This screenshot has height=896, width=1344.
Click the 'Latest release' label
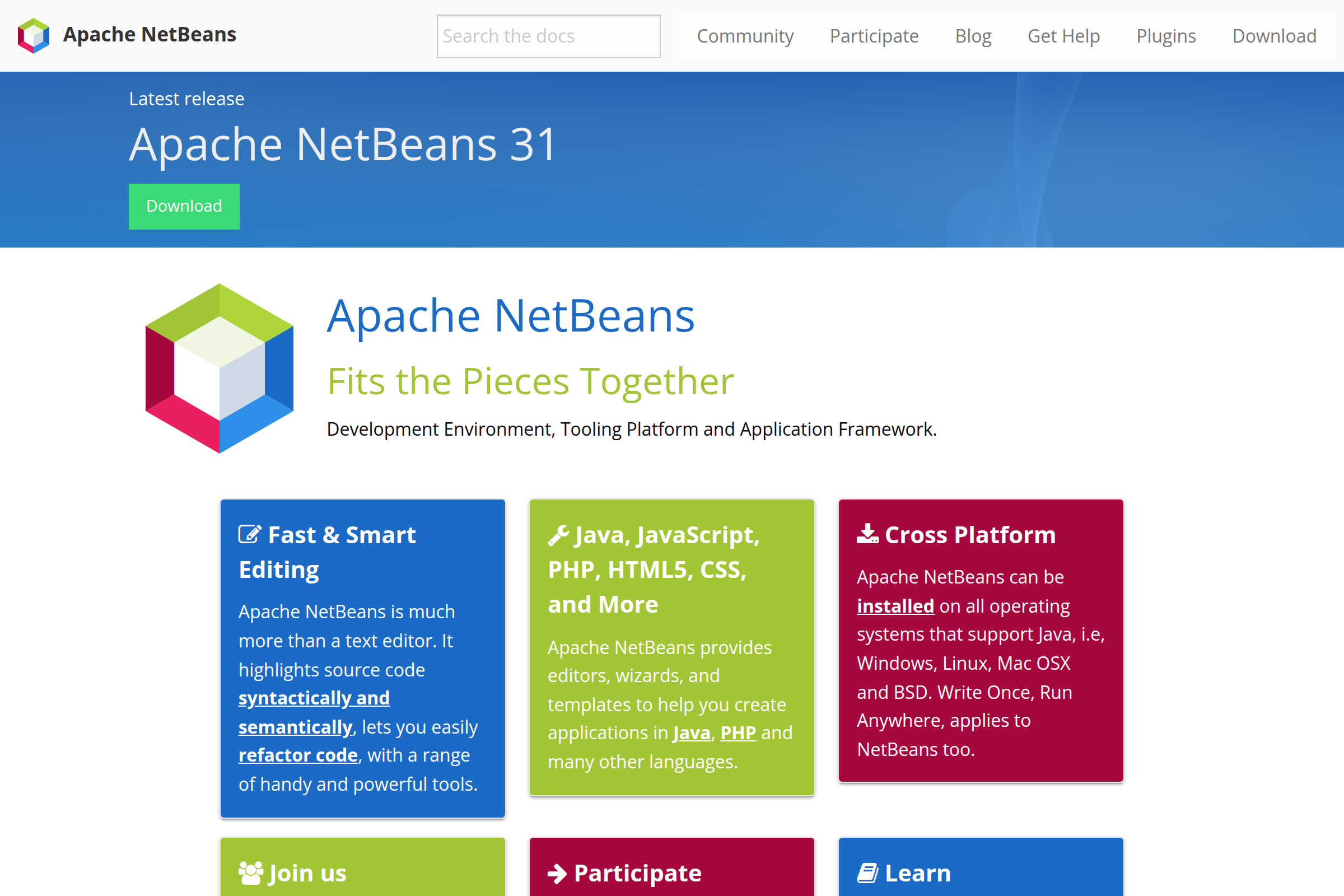(x=187, y=99)
